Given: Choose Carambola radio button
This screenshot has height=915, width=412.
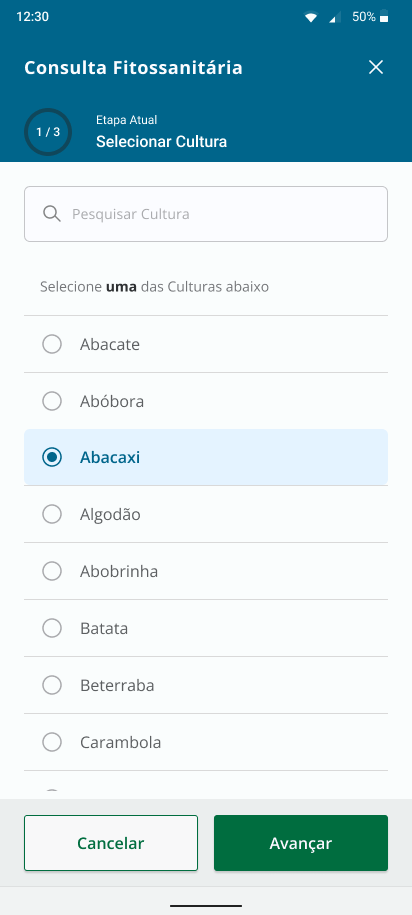Looking at the screenshot, I should pyautogui.click(x=52, y=742).
